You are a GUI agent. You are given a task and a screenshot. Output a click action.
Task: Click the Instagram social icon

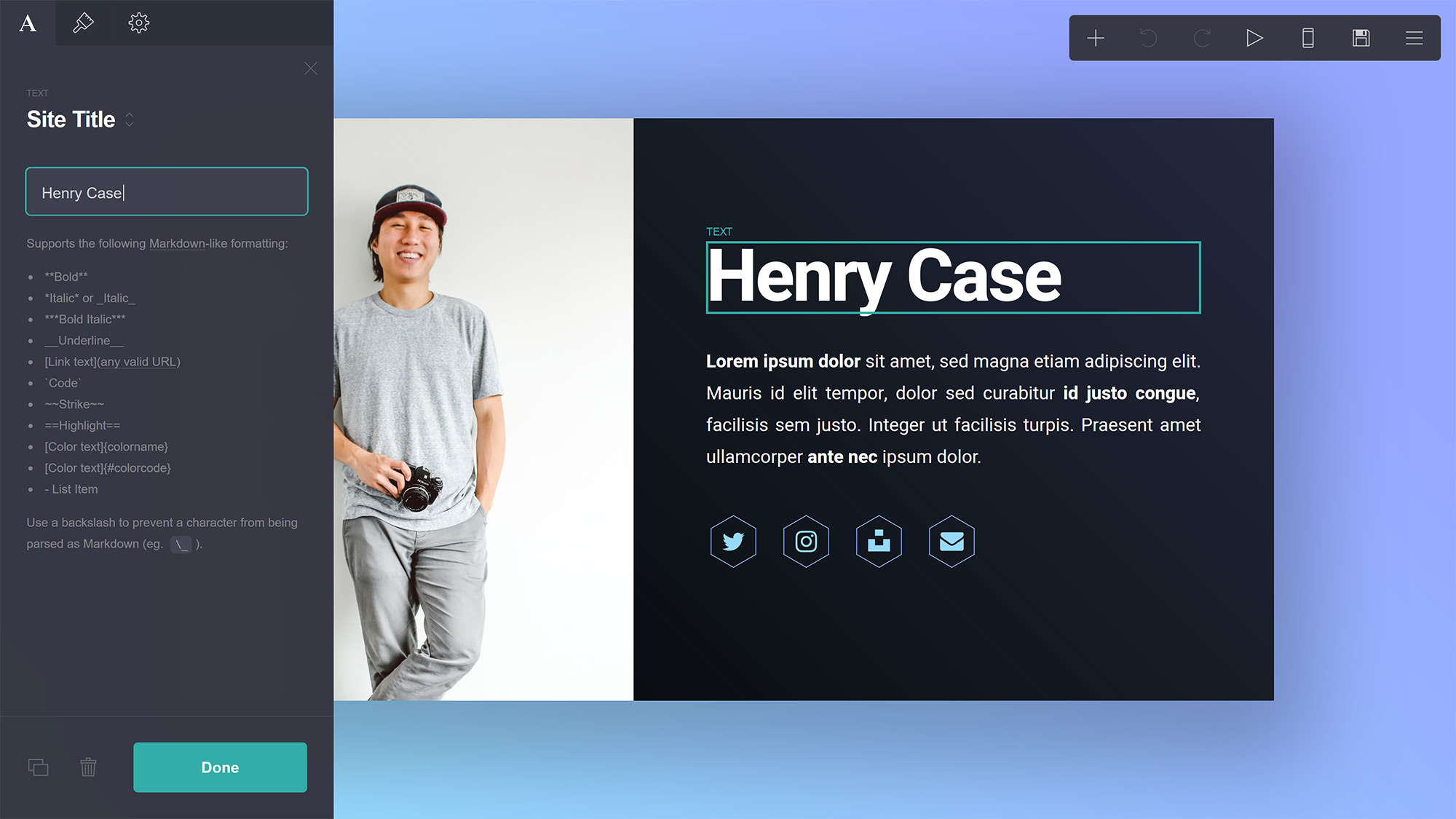806,541
